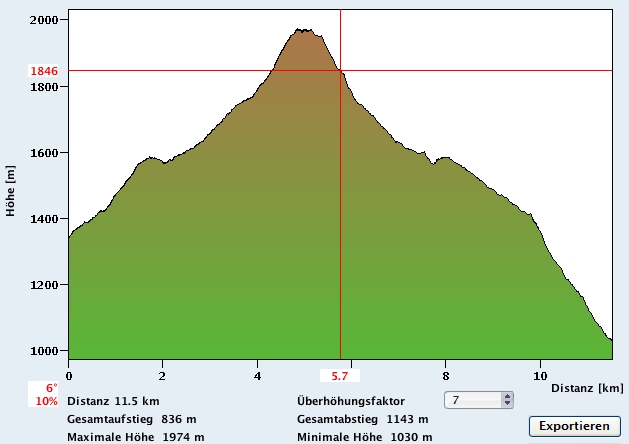Viewport: 629px width, 444px height.
Task: Click the 8 tick on the distance axis
Action: [x=446, y=376]
